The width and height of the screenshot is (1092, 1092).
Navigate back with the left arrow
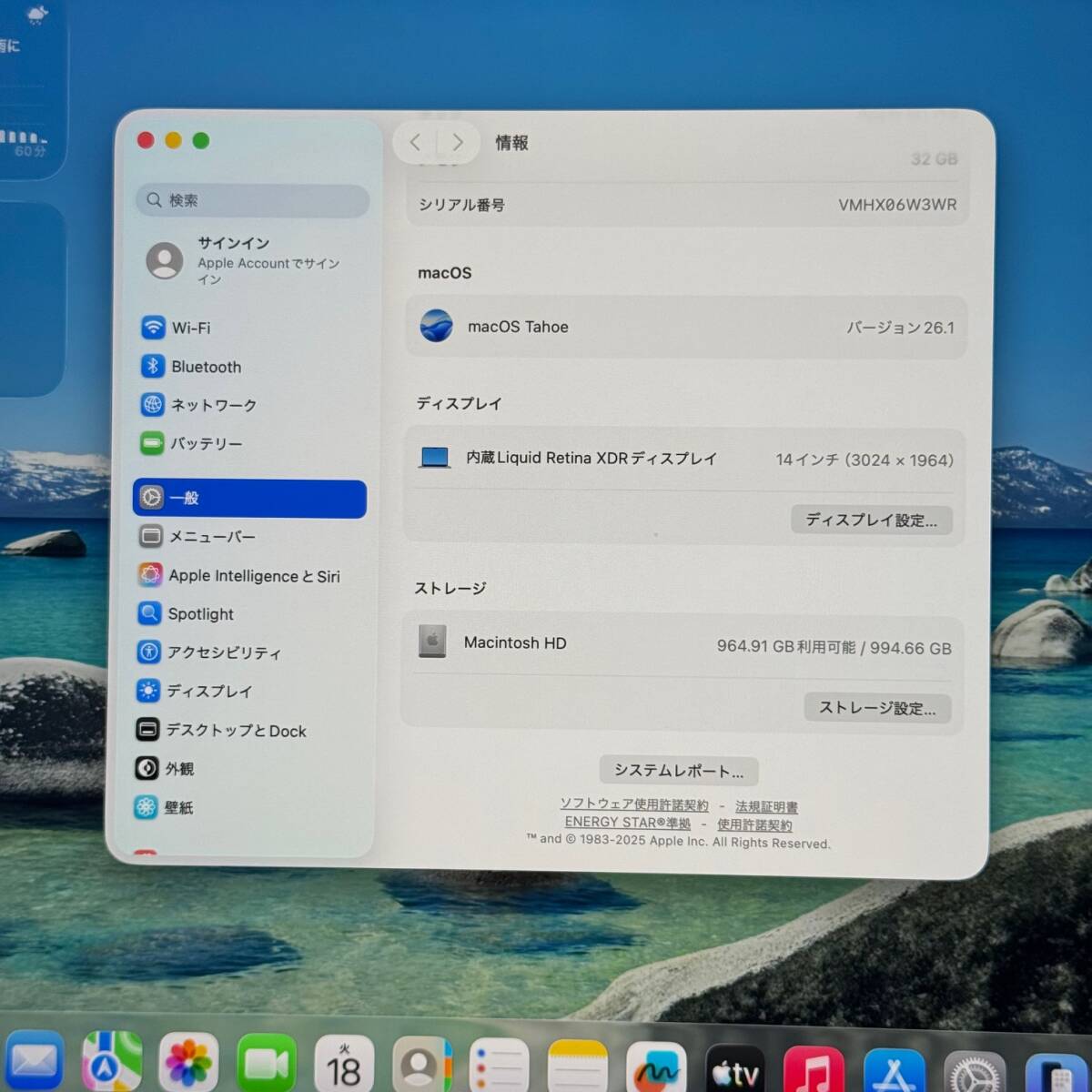click(x=415, y=142)
